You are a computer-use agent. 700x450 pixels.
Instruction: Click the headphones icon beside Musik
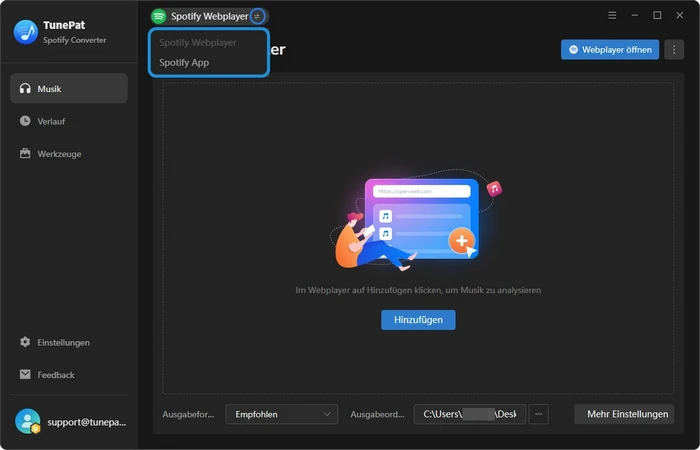25,88
